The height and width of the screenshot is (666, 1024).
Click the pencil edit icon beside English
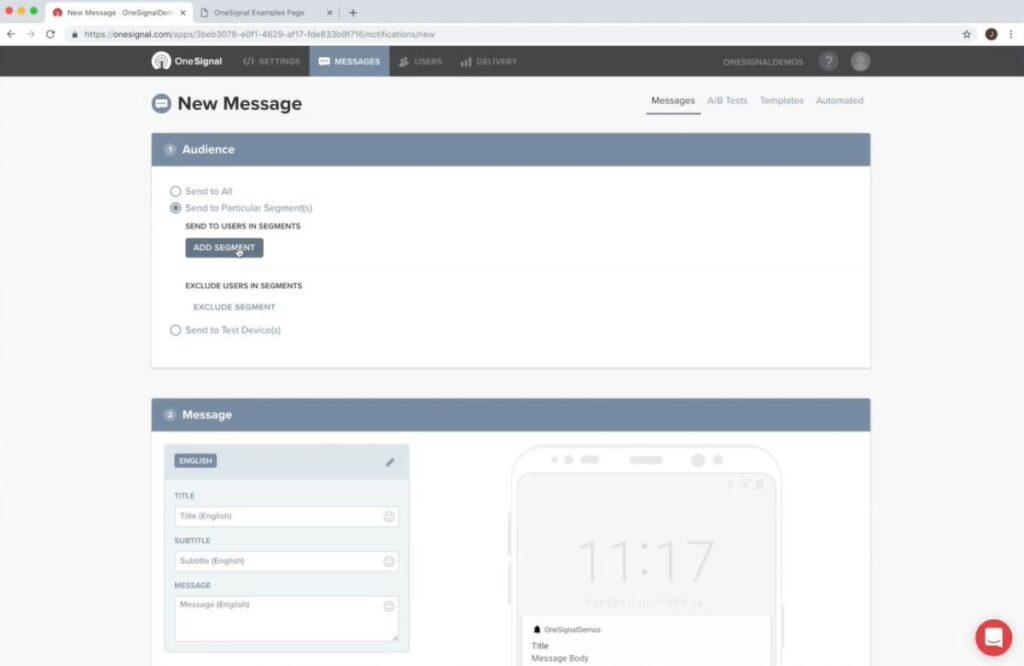click(x=390, y=462)
